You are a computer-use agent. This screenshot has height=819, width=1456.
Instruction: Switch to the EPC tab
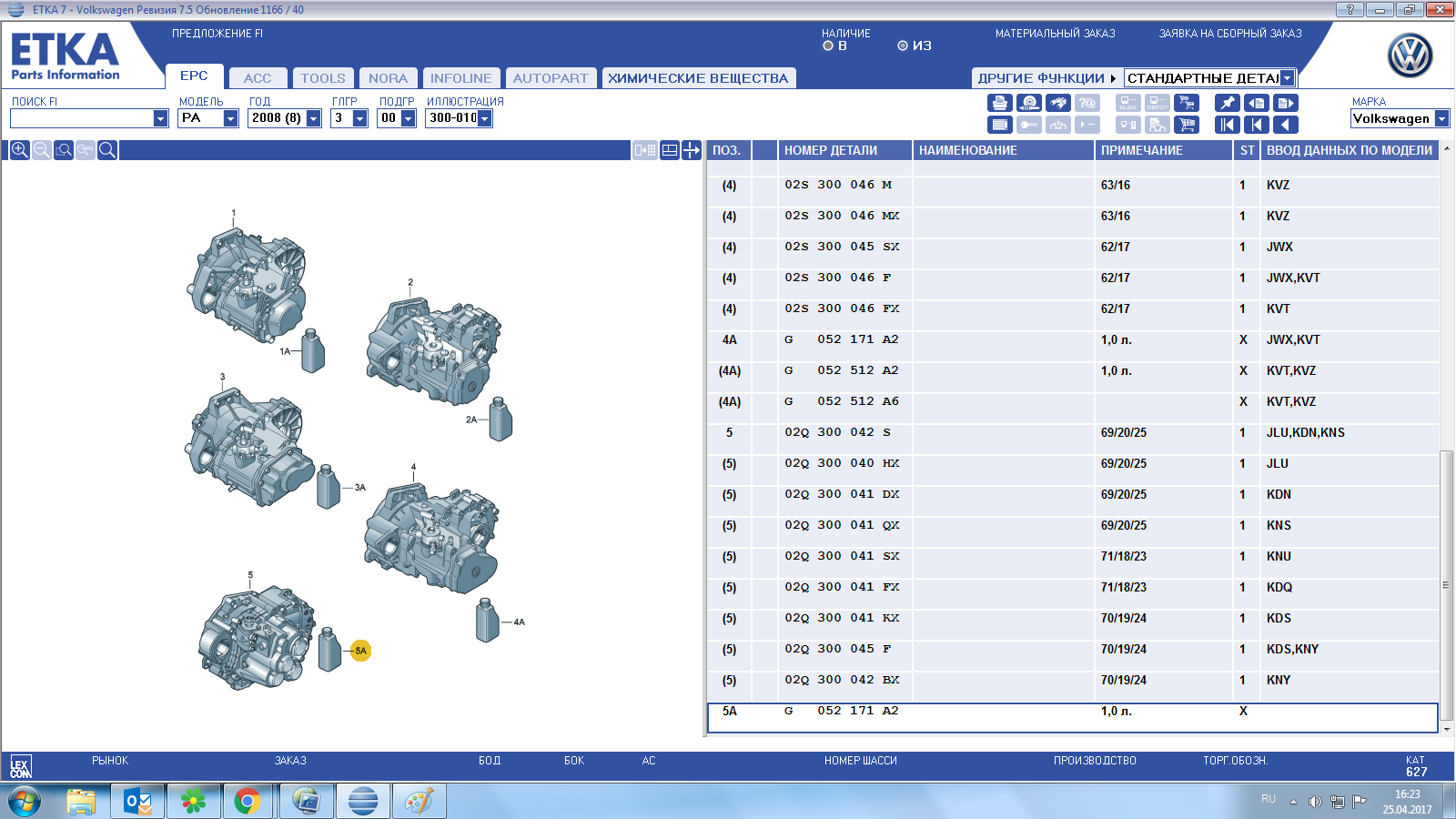(194, 76)
